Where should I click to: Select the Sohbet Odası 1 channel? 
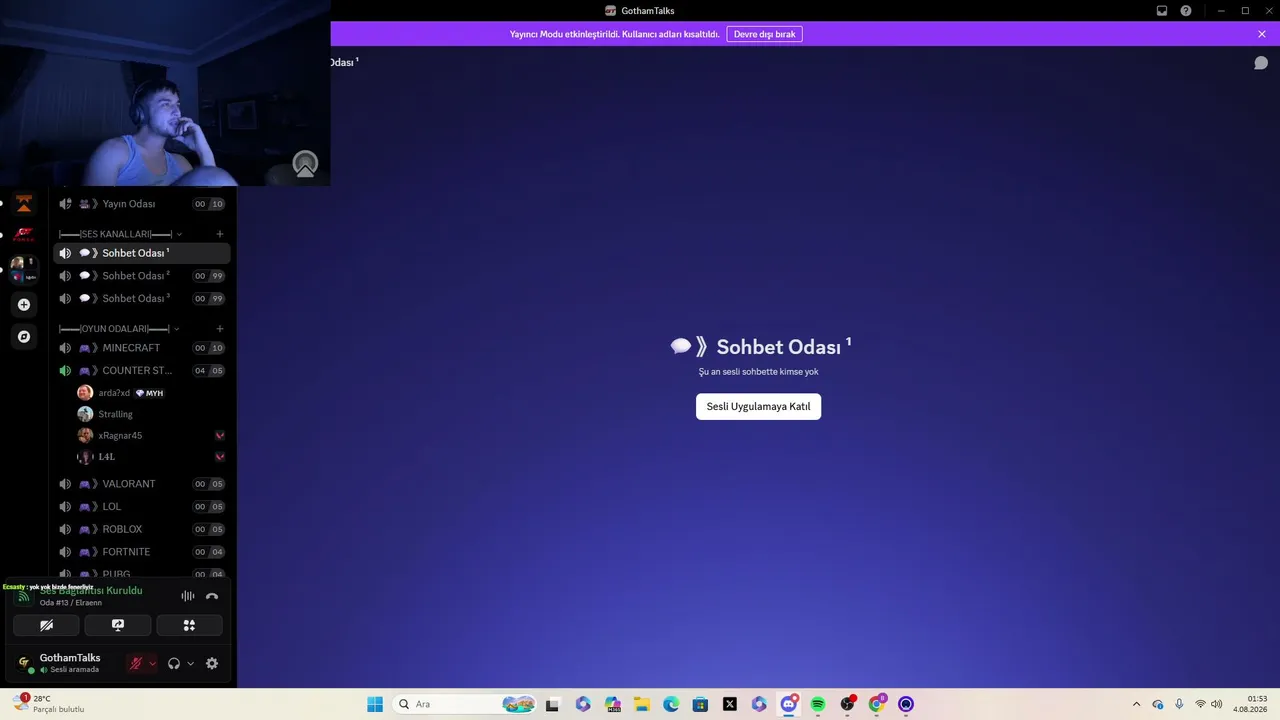pyautogui.click(x=141, y=253)
